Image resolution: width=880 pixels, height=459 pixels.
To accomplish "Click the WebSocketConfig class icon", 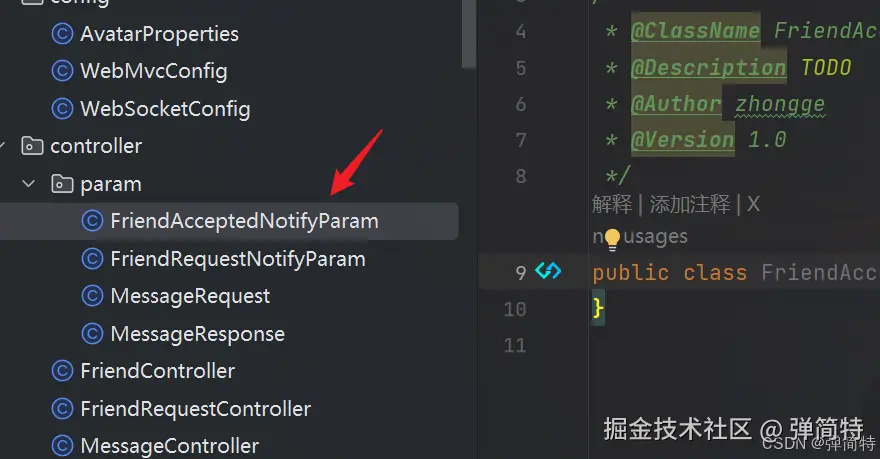I will tap(62, 109).
